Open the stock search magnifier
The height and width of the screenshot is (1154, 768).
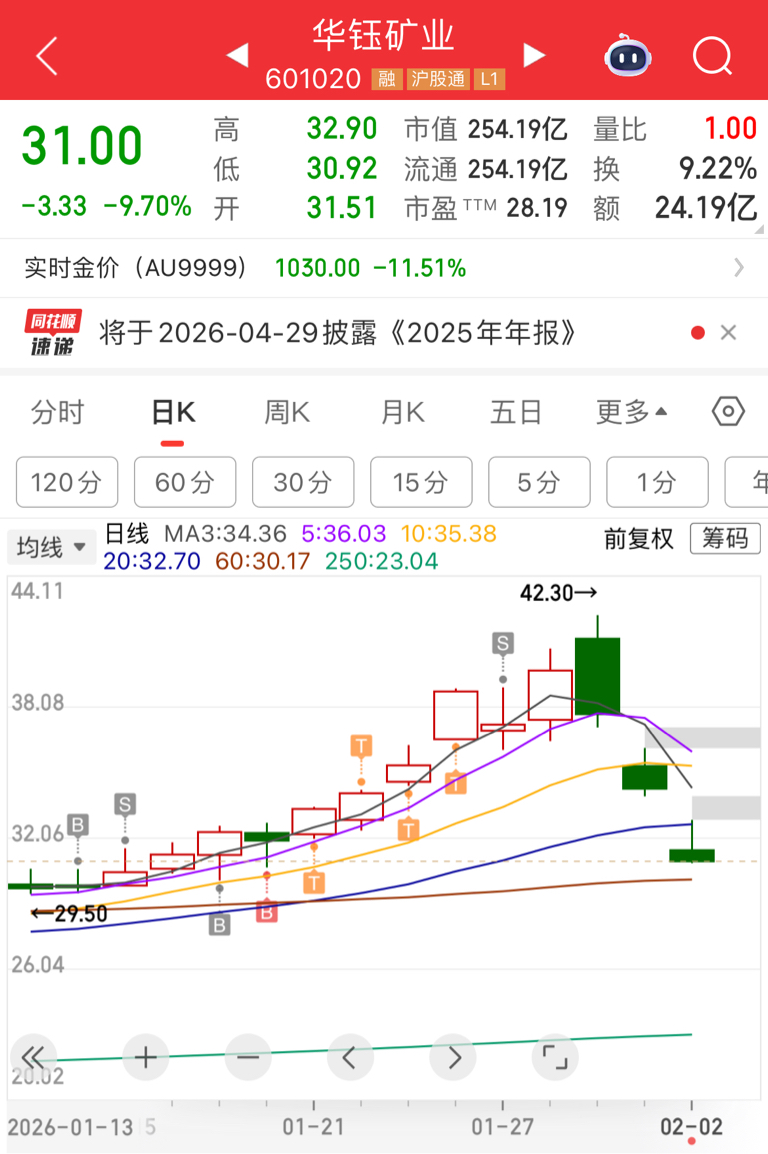coord(712,56)
